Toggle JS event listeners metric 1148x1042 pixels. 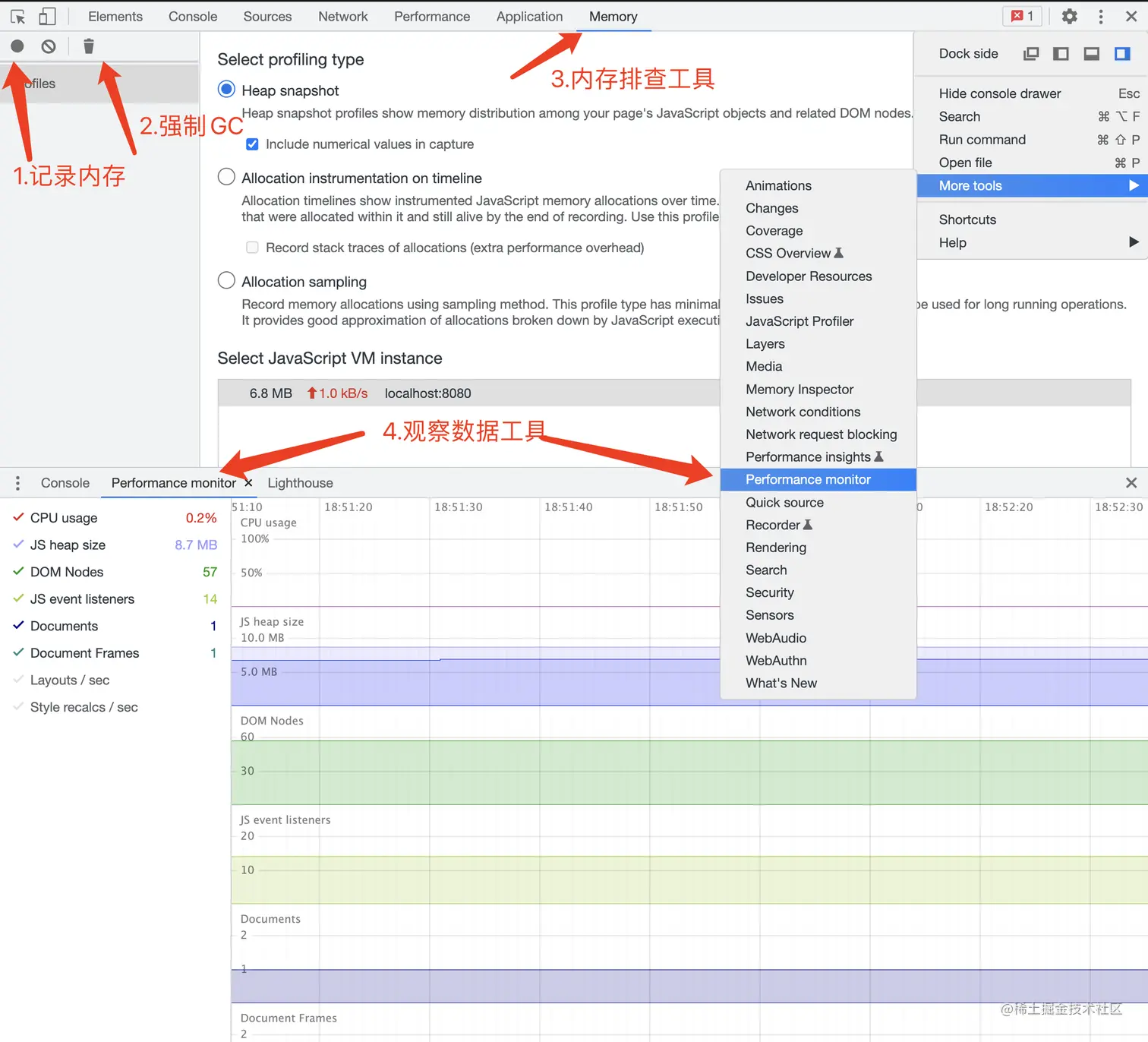(x=19, y=598)
